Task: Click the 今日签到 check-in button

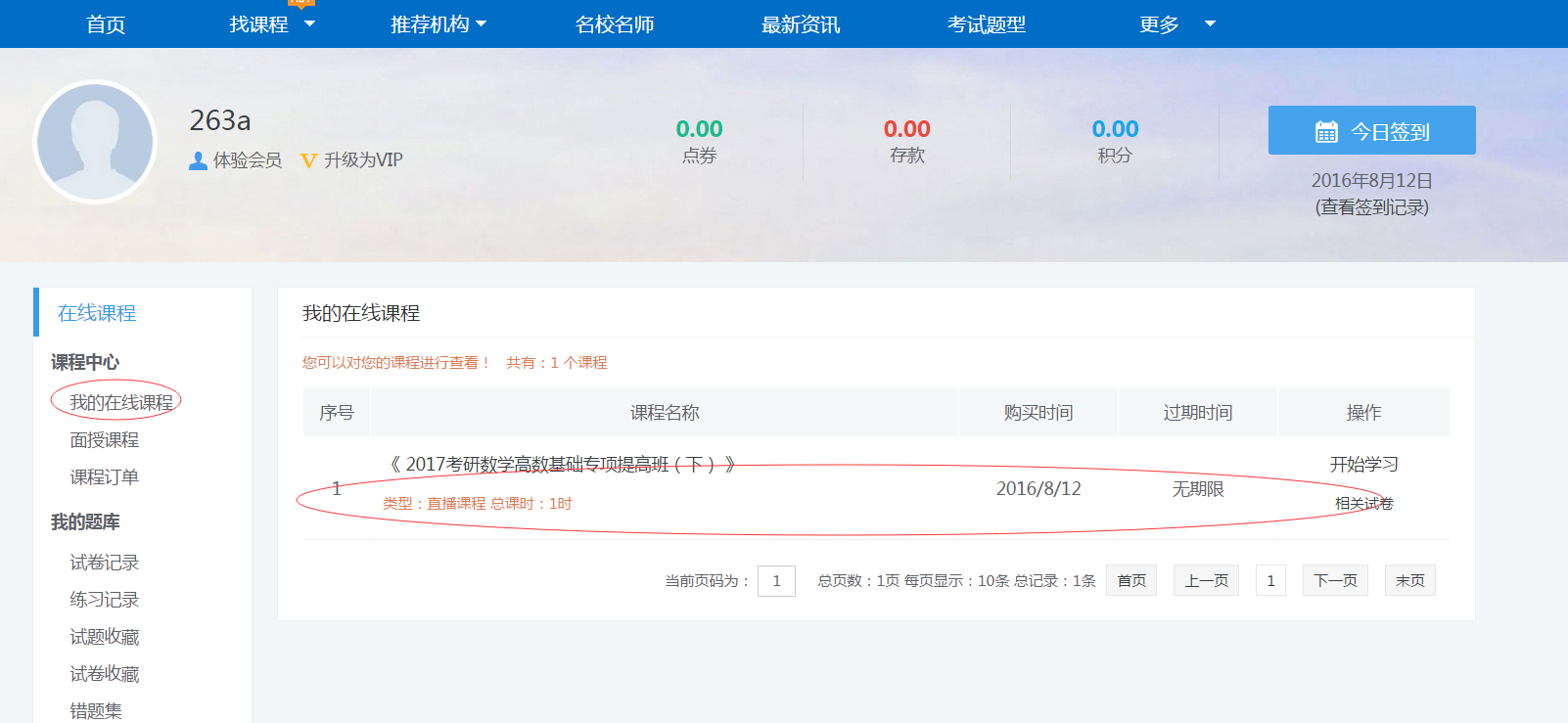Action: pos(1372,130)
